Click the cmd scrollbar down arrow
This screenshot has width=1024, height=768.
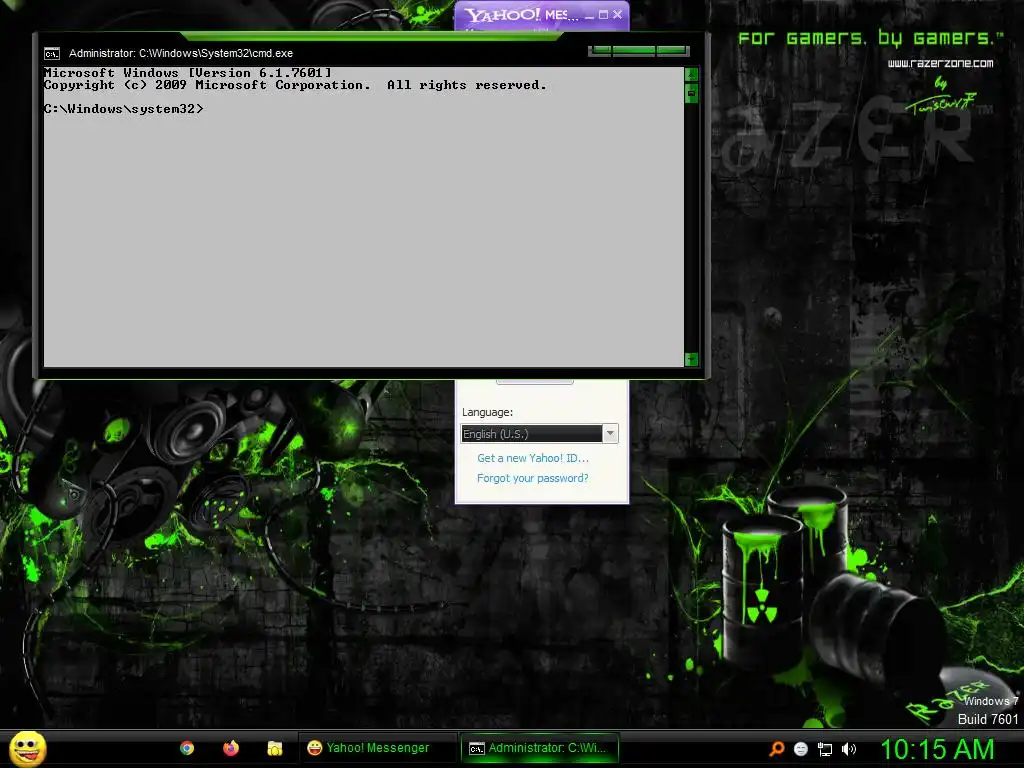pyautogui.click(x=691, y=359)
